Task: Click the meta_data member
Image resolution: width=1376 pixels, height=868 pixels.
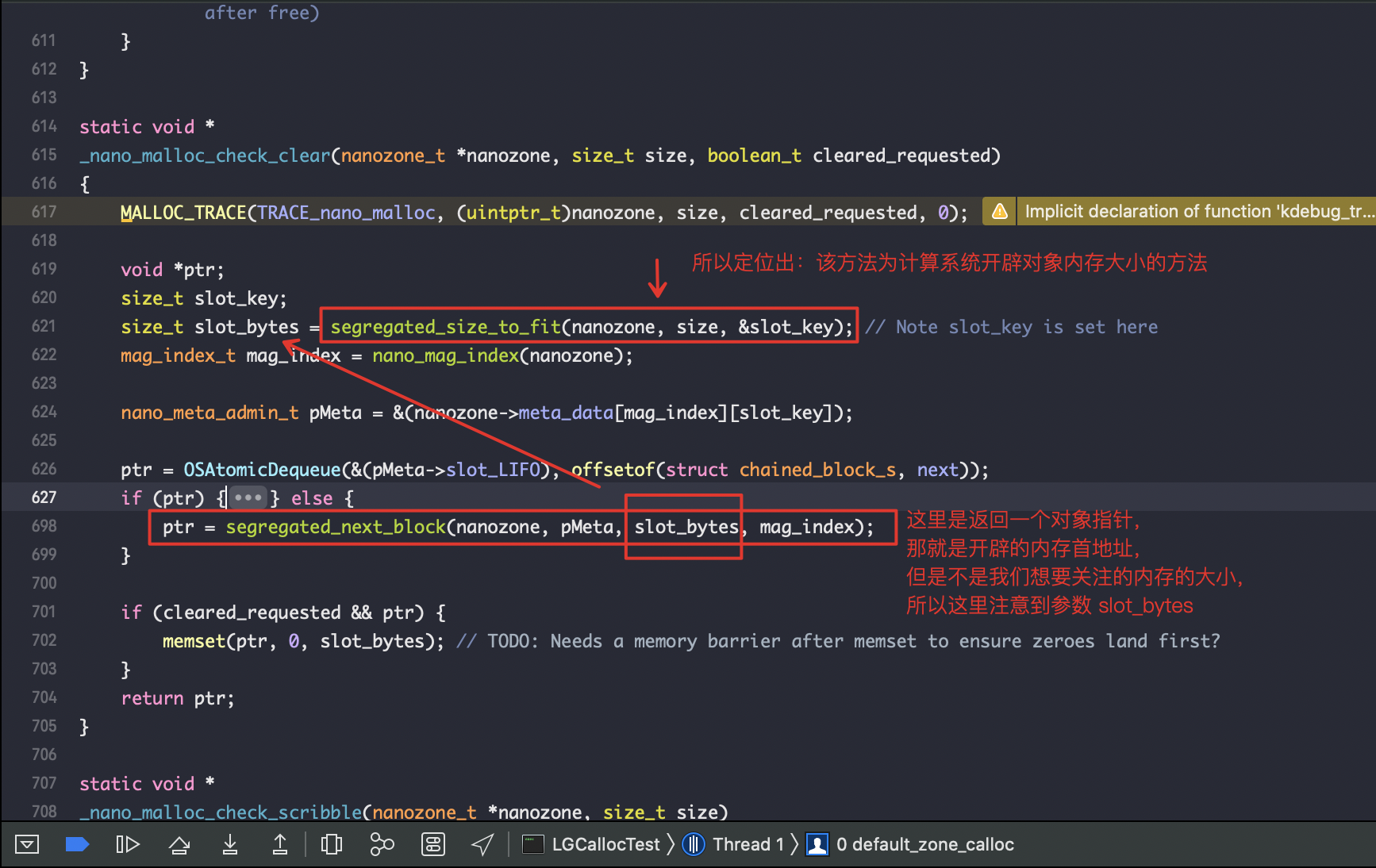Action: (x=566, y=413)
